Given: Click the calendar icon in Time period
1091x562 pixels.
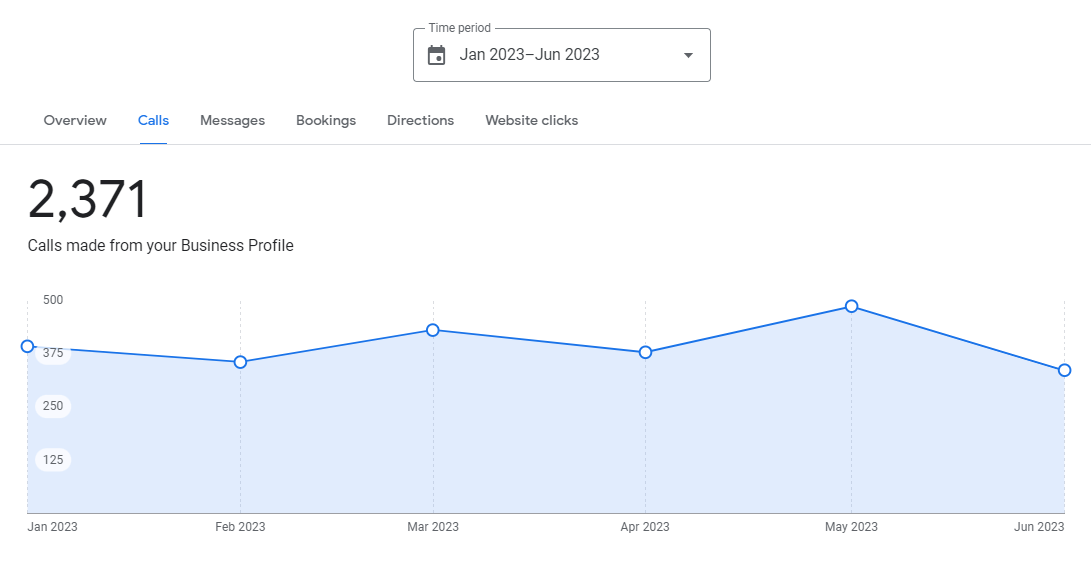Looking at the screenshot, I should tap(437, 55).
